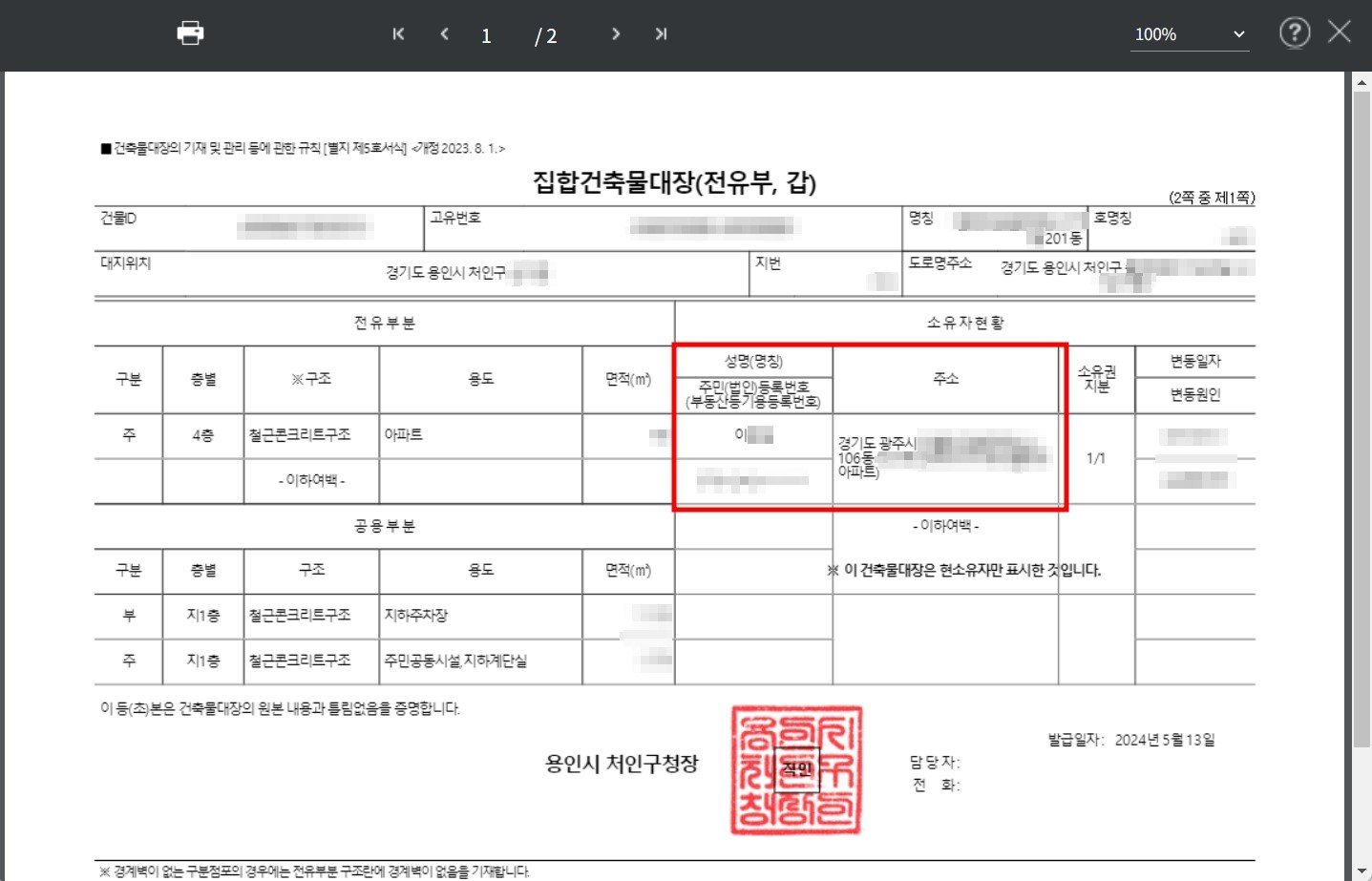Click the 주소 column header

pos(946,379)
